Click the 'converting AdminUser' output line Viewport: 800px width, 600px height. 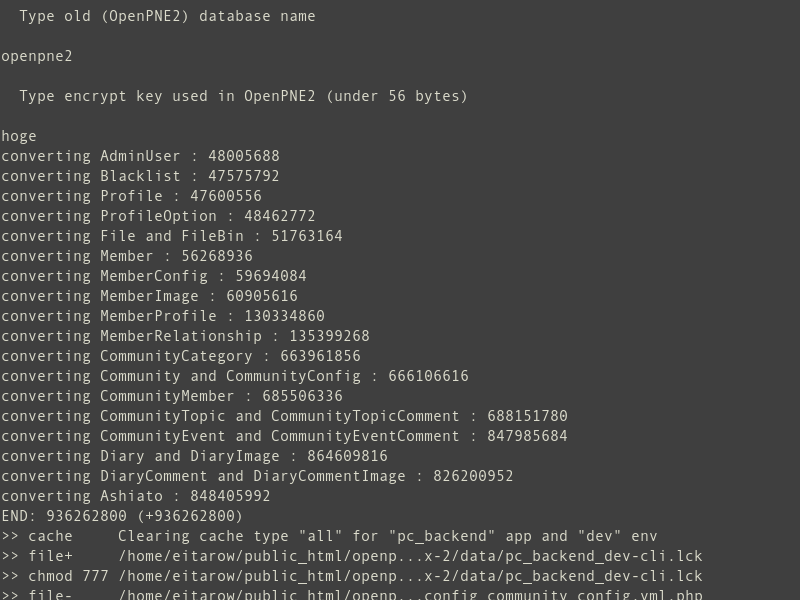pyautogui.click(x=140, y=156)
